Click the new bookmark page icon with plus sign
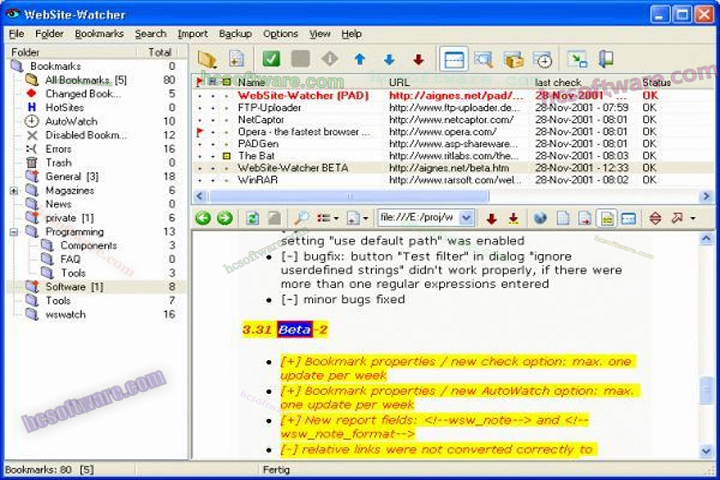This screenshot has height=480, width=720. [236, 59]
